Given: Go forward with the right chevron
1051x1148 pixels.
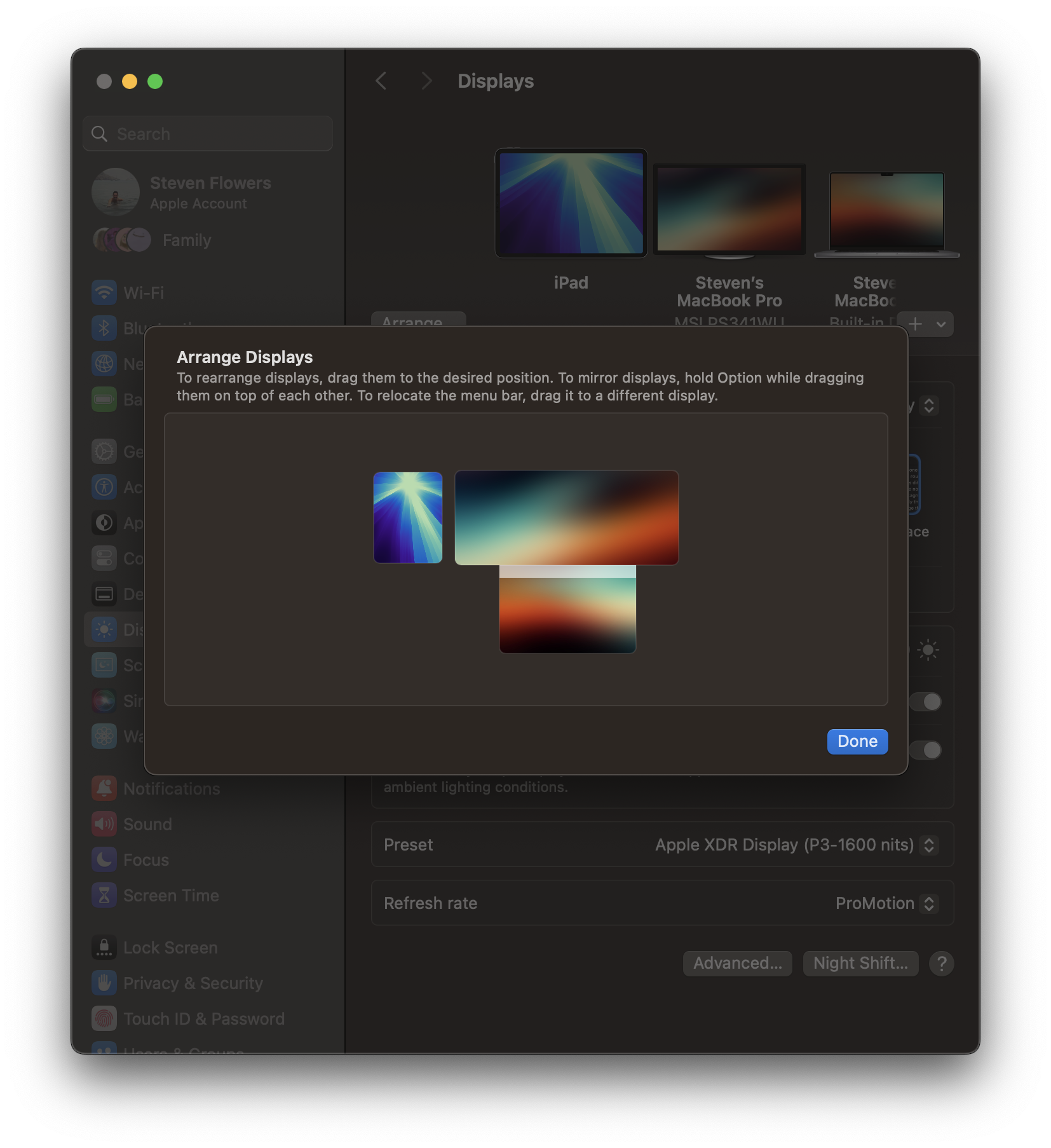Looking at the screenshot, I should [x=426, y=81].
